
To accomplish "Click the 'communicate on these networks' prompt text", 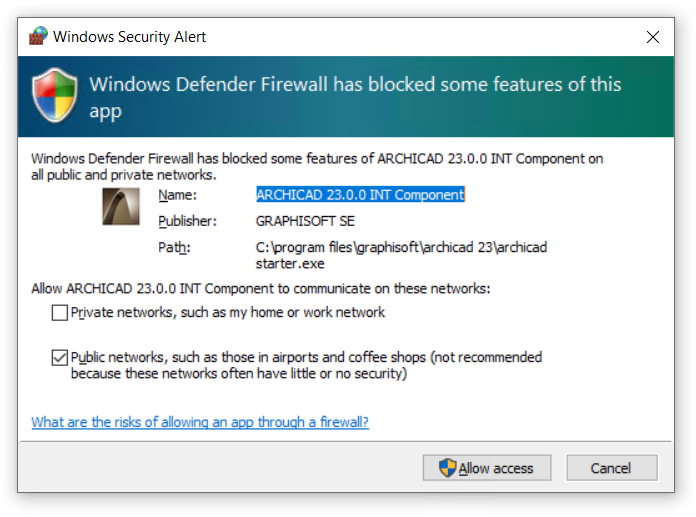I will [261, 289].
